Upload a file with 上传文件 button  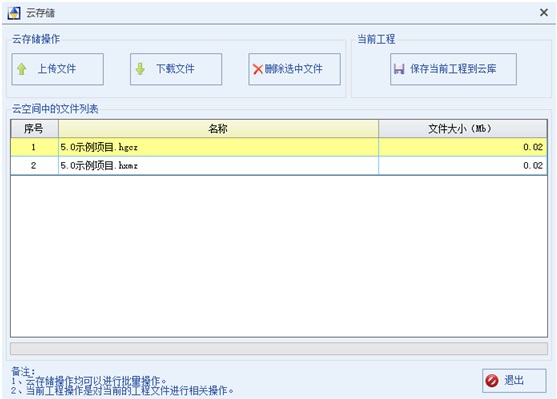58,69
